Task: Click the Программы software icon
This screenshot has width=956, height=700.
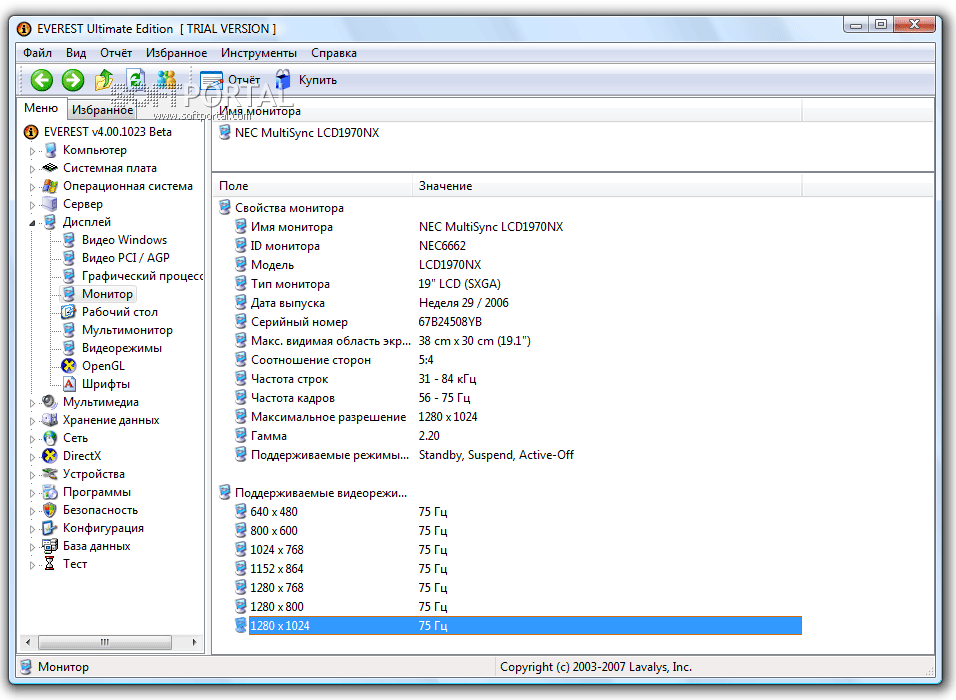Action: [49, 492]
